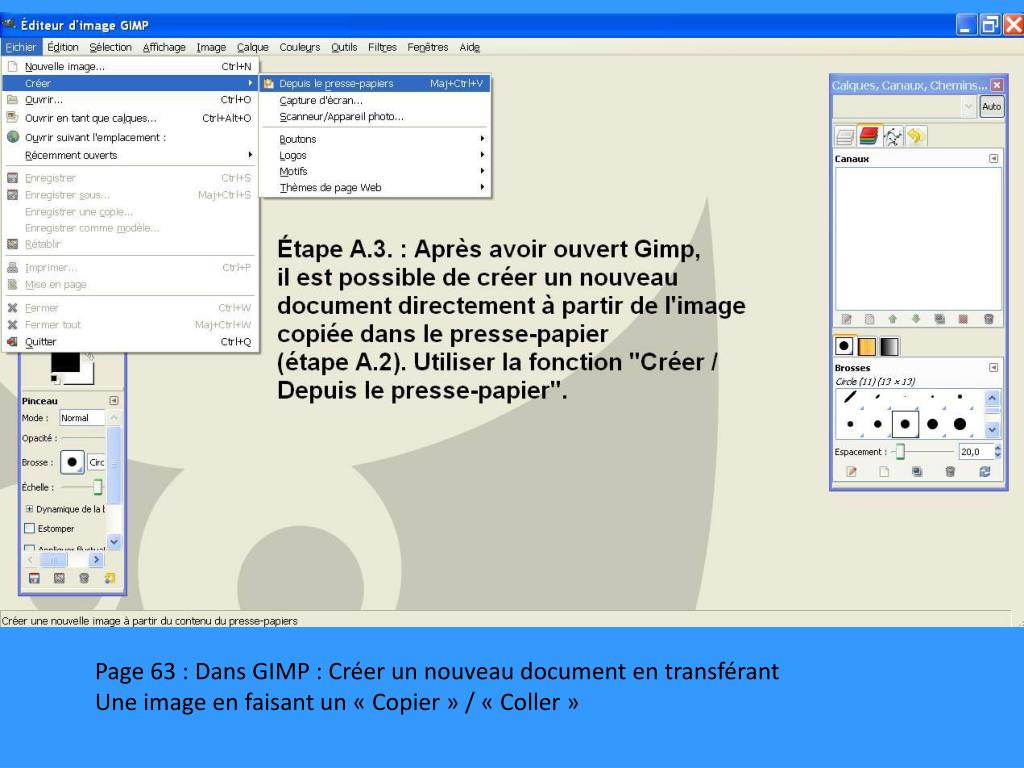Image resolution: width=1024 pixels, height=768 pixels.
Task: Open the Canaux panel menu arrow
Action: click(x=993, y=159)
